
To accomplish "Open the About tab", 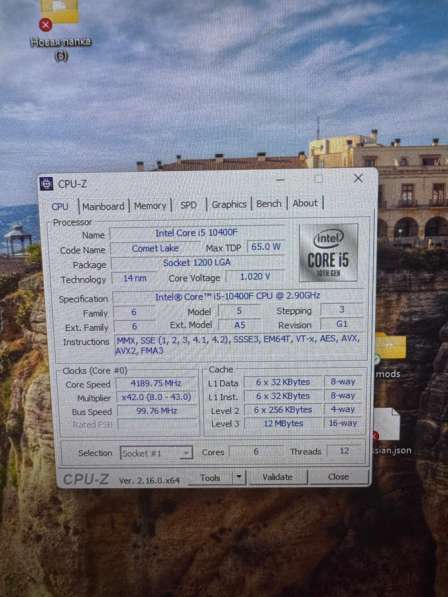I will coord(305,203).
